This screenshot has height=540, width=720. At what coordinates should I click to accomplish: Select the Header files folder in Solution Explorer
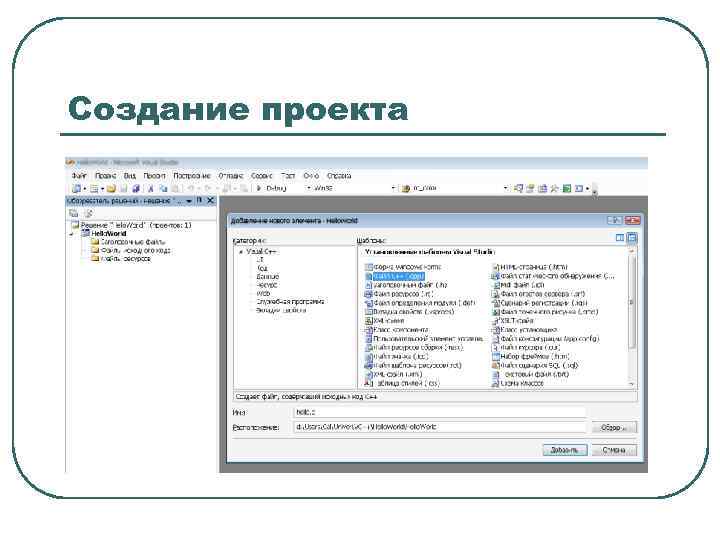point(128,242)
